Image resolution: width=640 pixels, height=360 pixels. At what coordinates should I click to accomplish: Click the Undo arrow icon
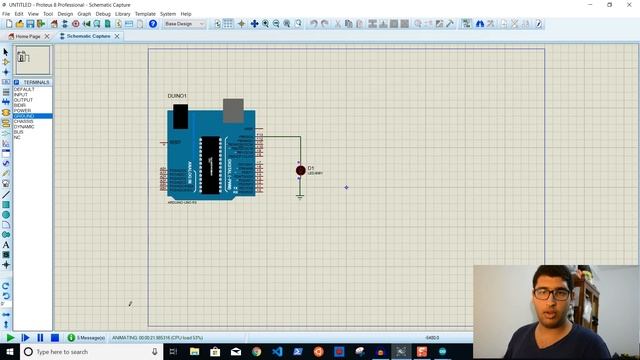313,24
